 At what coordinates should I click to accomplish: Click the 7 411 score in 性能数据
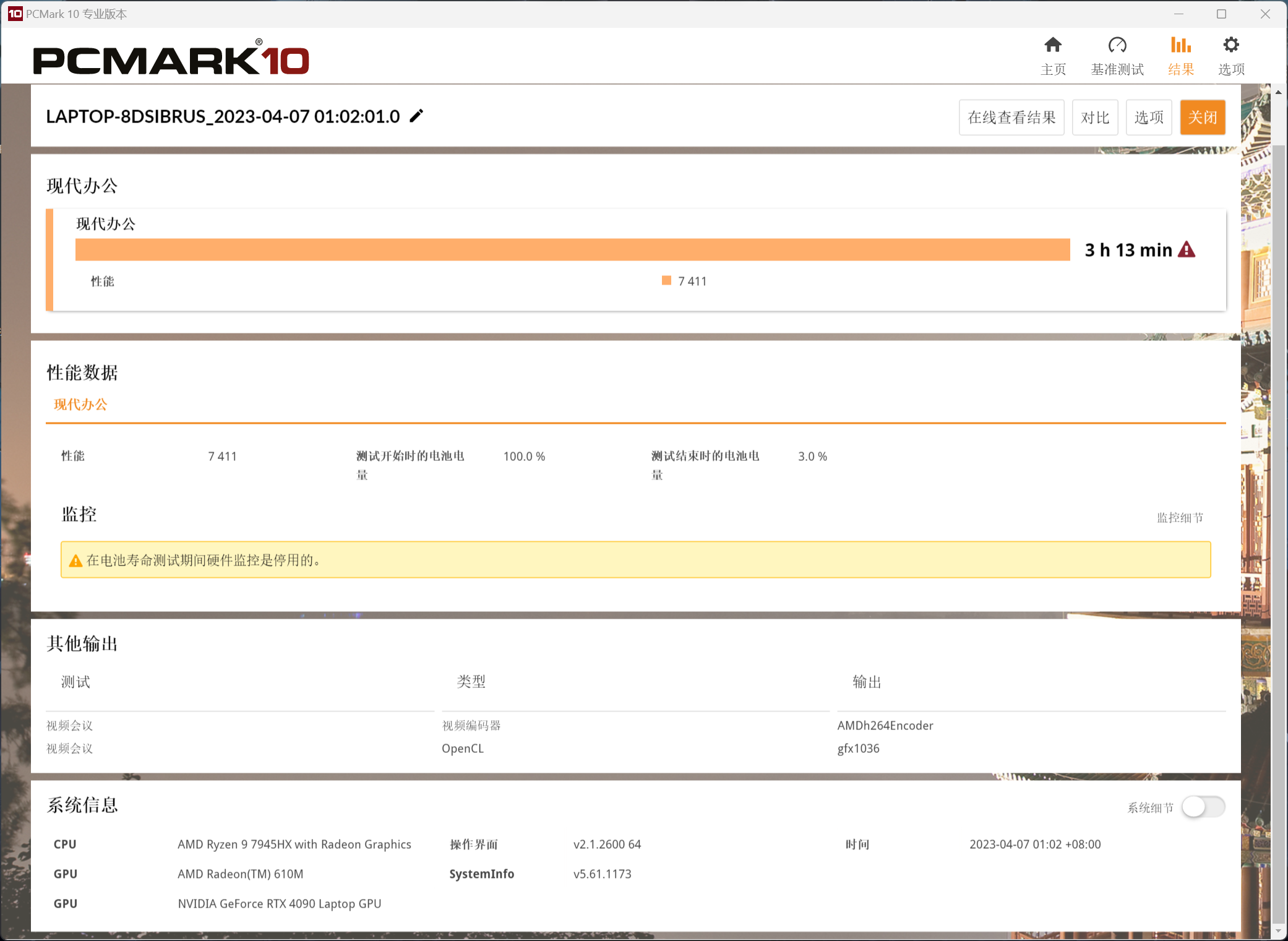(222, 457)
